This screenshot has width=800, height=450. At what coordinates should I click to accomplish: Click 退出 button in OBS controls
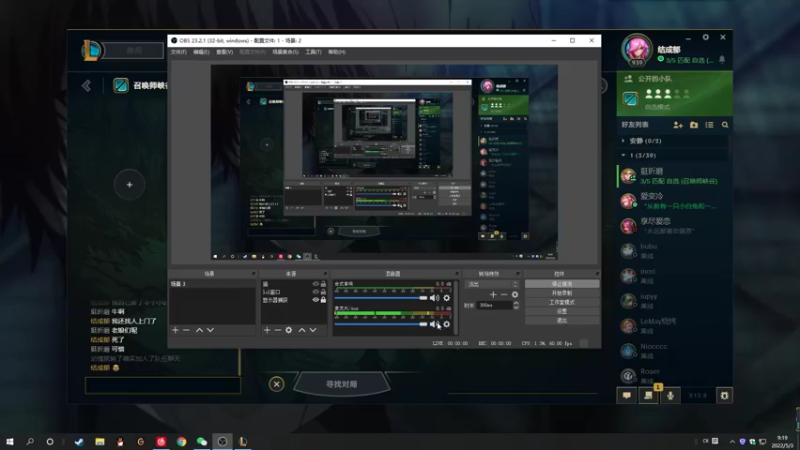(562, 320)
